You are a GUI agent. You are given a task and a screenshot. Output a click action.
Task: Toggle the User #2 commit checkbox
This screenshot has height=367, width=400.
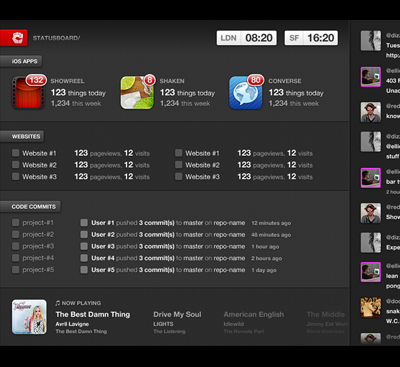click(x=84, y=234)
